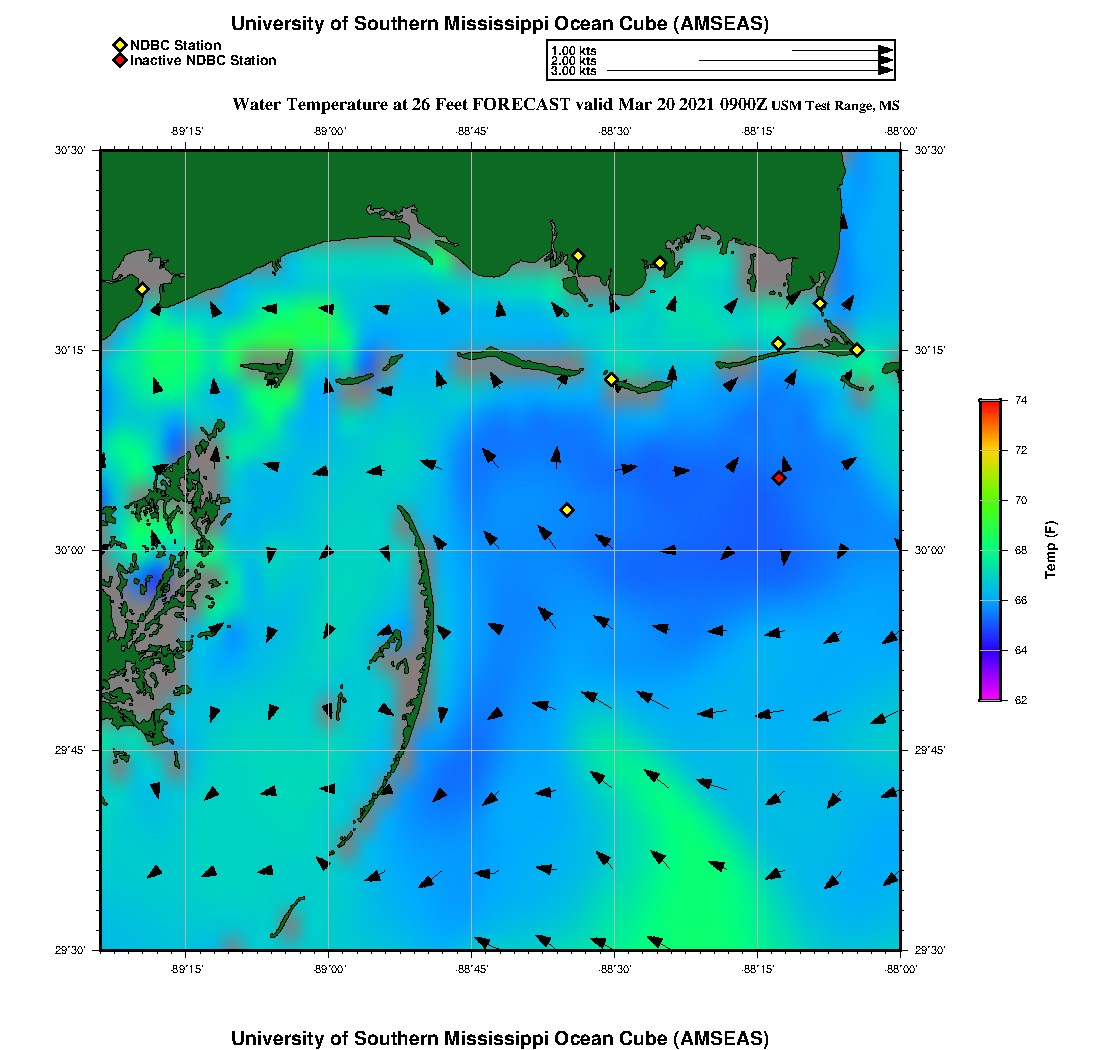1100x1050 pixels.
Task: Click the bottom 'Ocean Cube (AMSEAS)' footer title
Action: click(x=500, y=1038)
